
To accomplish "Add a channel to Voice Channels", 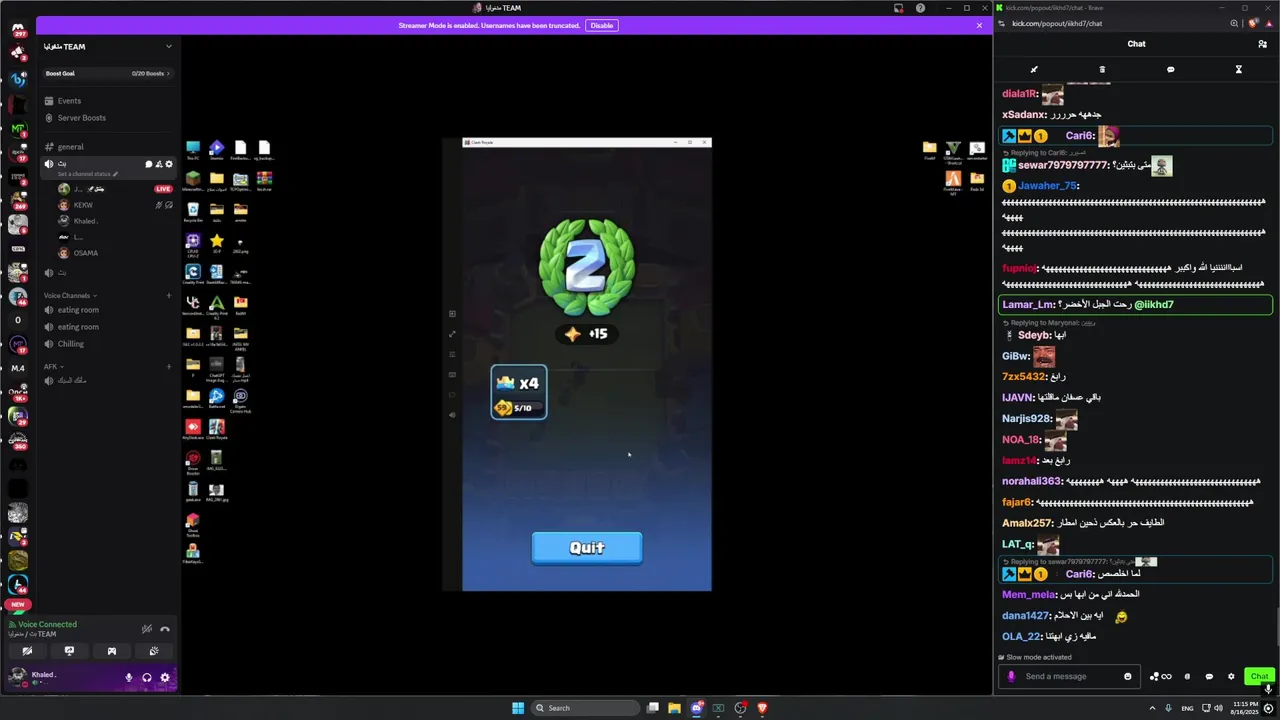I will (168, 295).
